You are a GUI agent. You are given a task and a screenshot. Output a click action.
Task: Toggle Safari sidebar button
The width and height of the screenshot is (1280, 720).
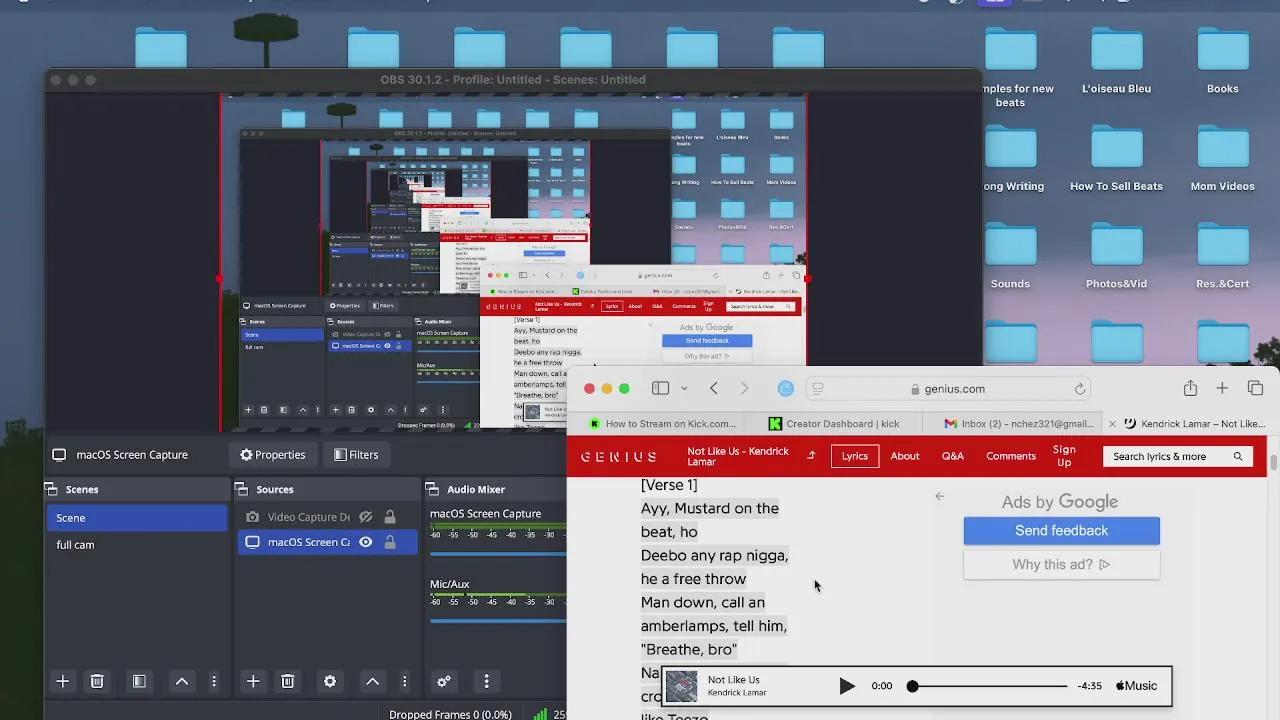click(660, 388)
